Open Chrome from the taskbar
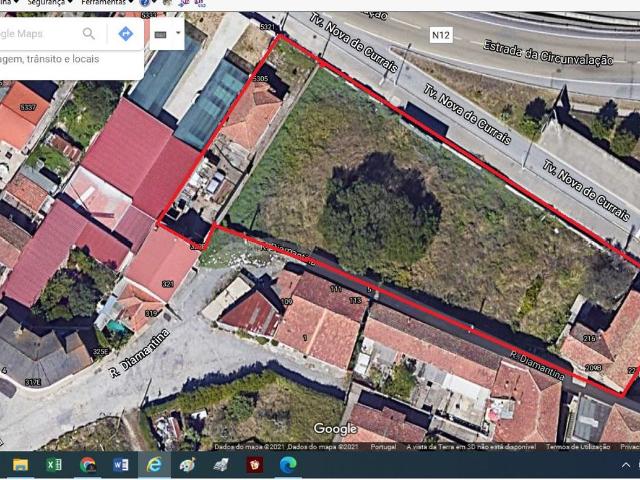The image size is (640, 480). (88, 464)
